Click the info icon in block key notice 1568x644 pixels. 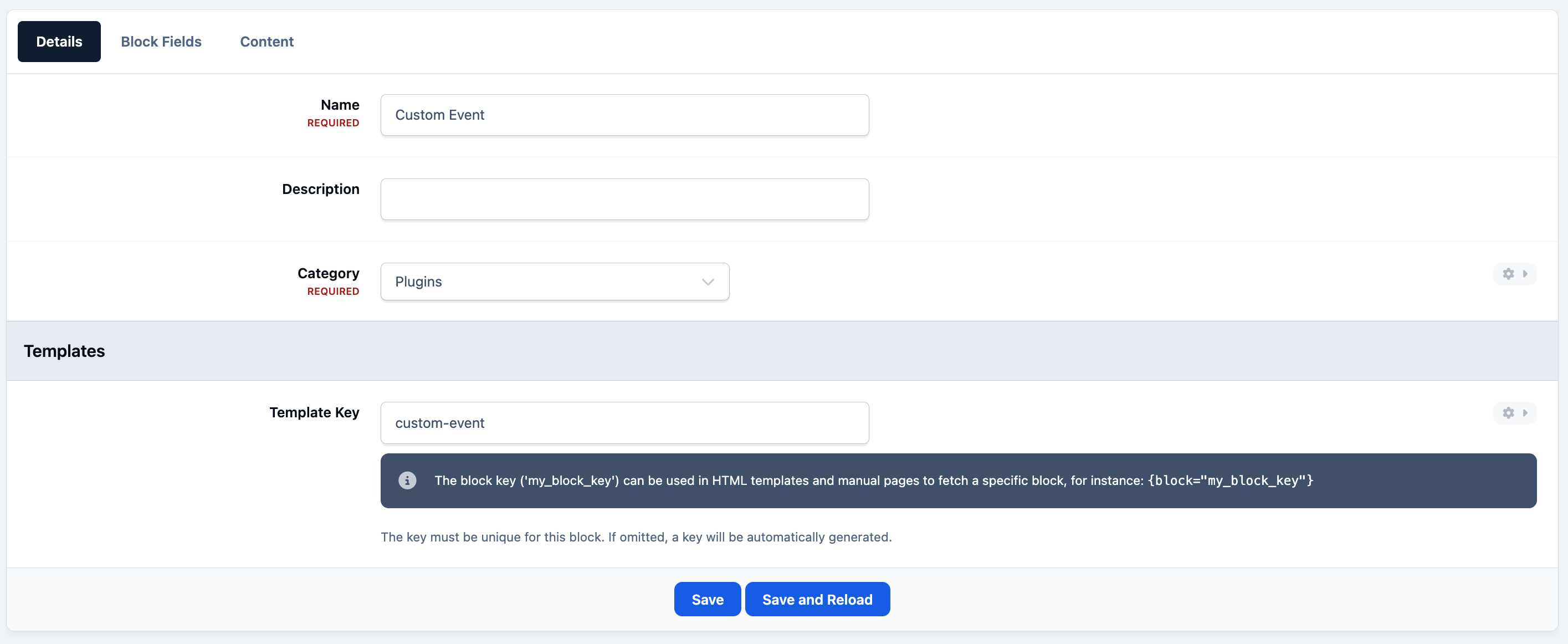(407, 481)
